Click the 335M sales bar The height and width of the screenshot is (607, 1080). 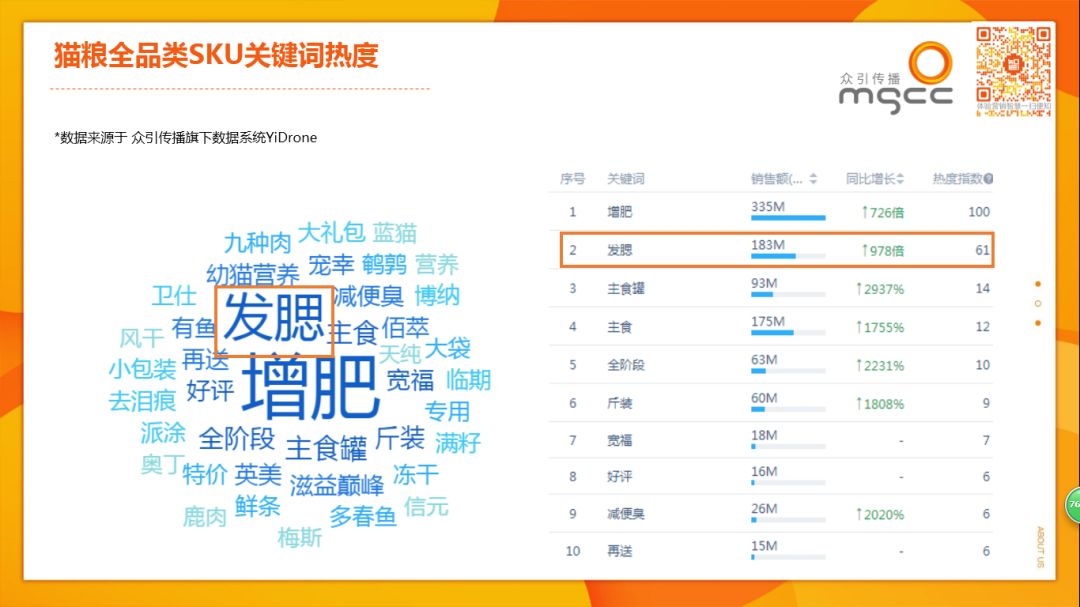[x=788, y=218]
